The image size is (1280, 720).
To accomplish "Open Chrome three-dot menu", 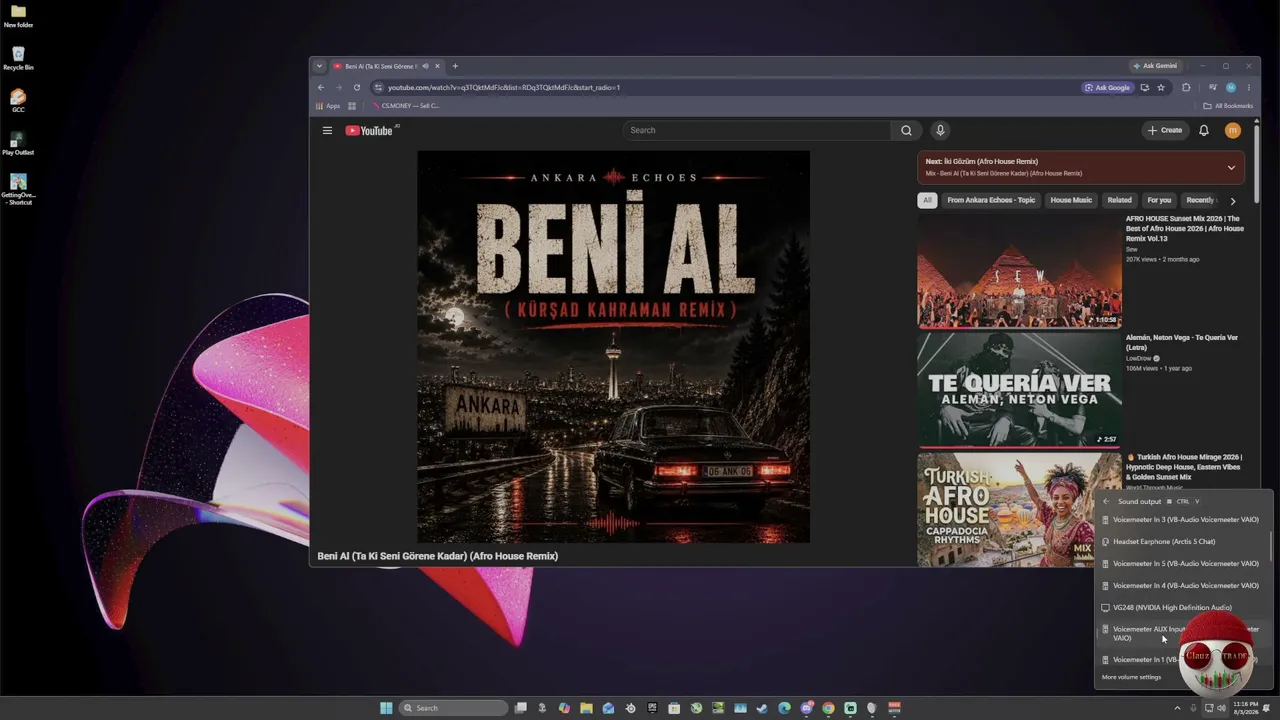I will [x=1248, y=87].
